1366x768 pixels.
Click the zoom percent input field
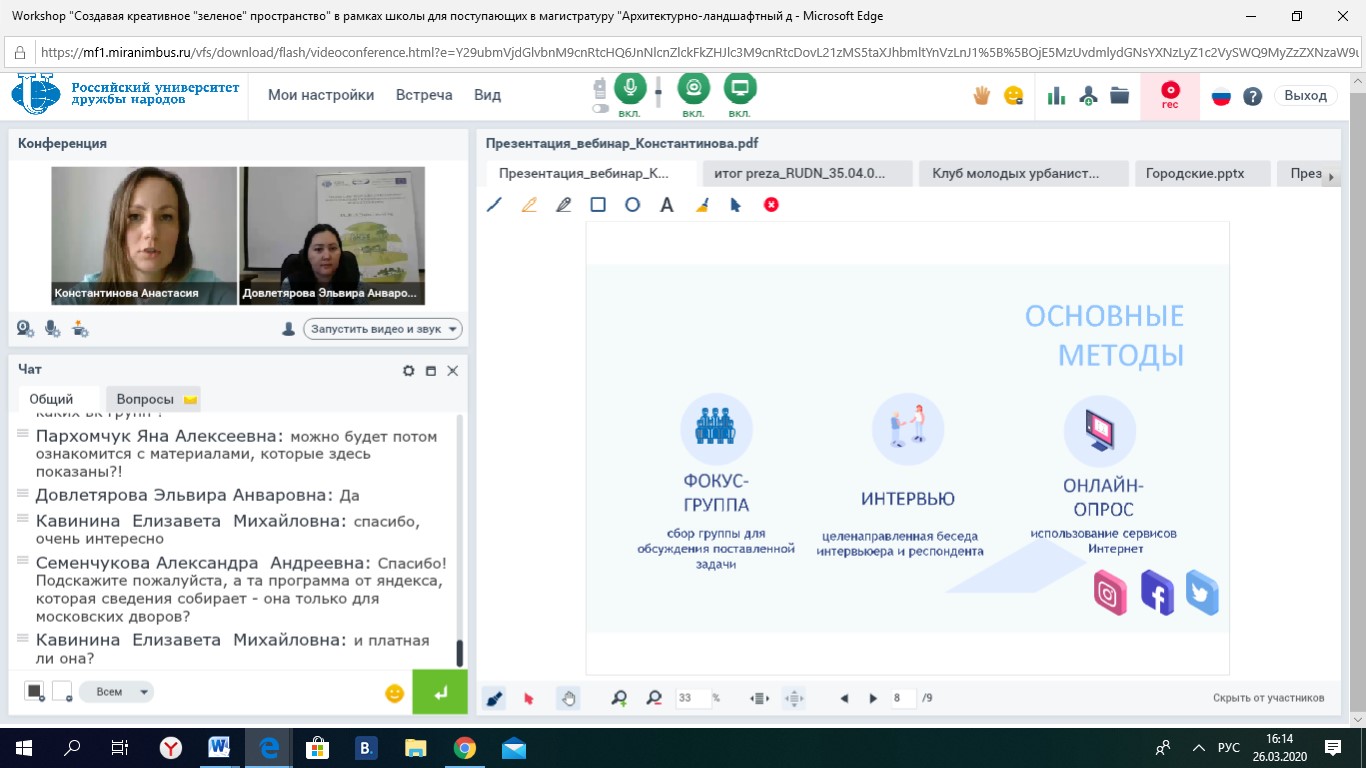click(692, 698)
